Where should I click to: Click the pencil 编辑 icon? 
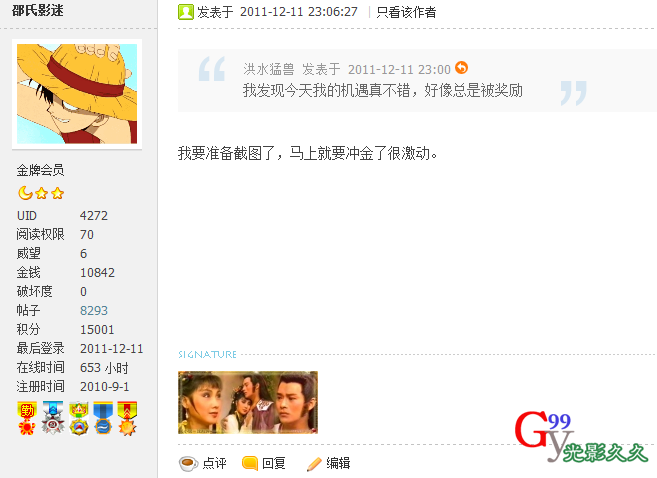[314, 463]
